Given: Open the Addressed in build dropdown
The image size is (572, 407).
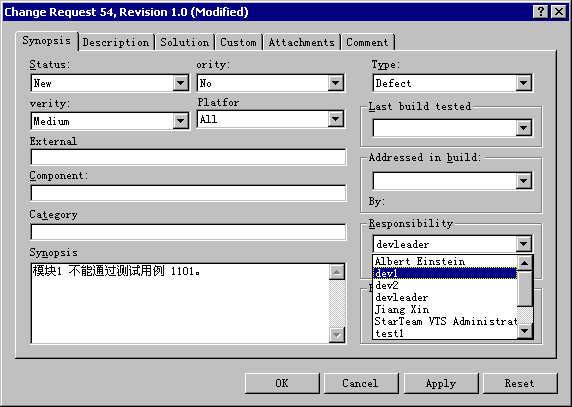Looking at the screenshot, I should click(523, 181).
